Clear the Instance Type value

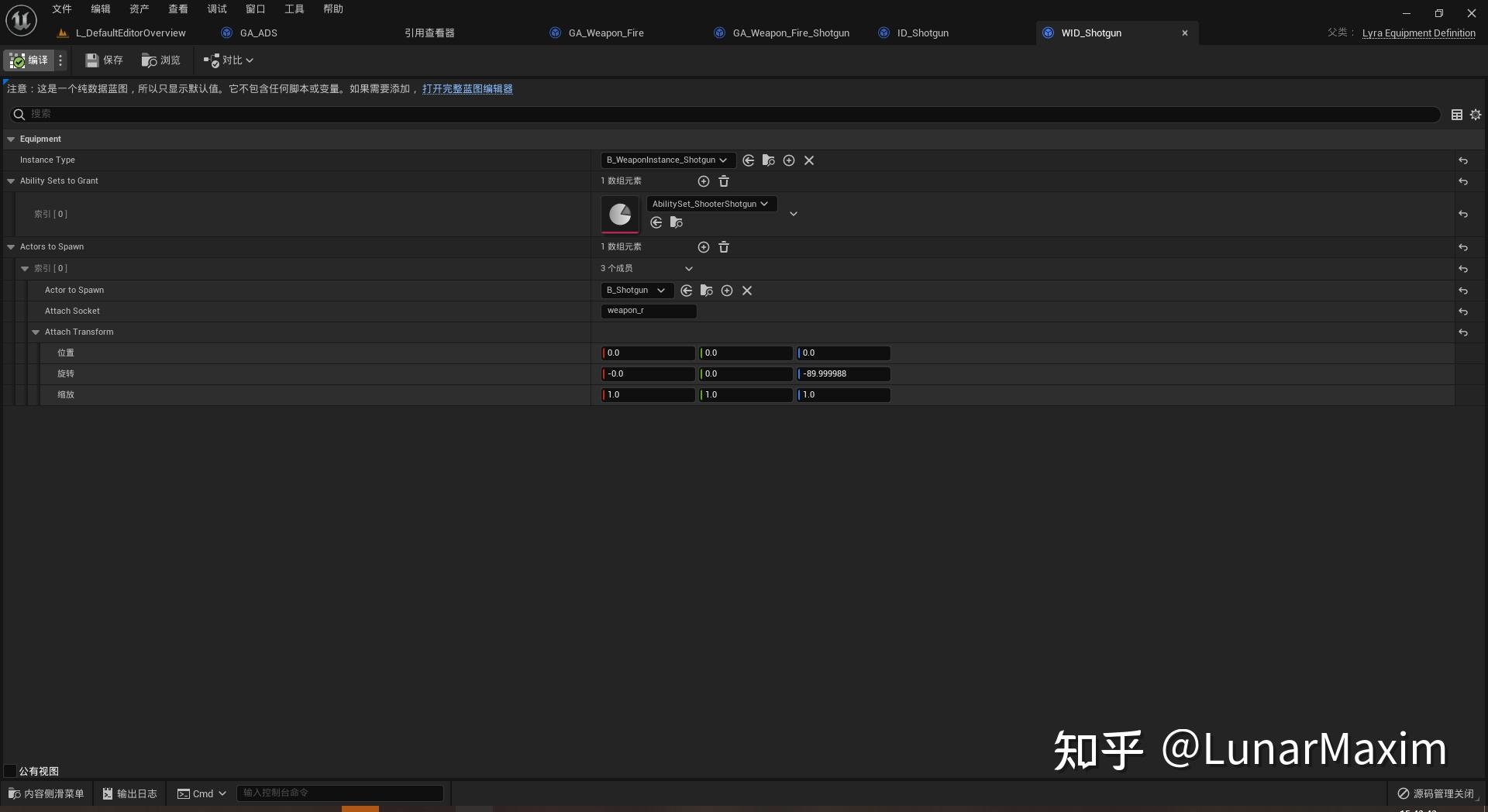[809, 160]
